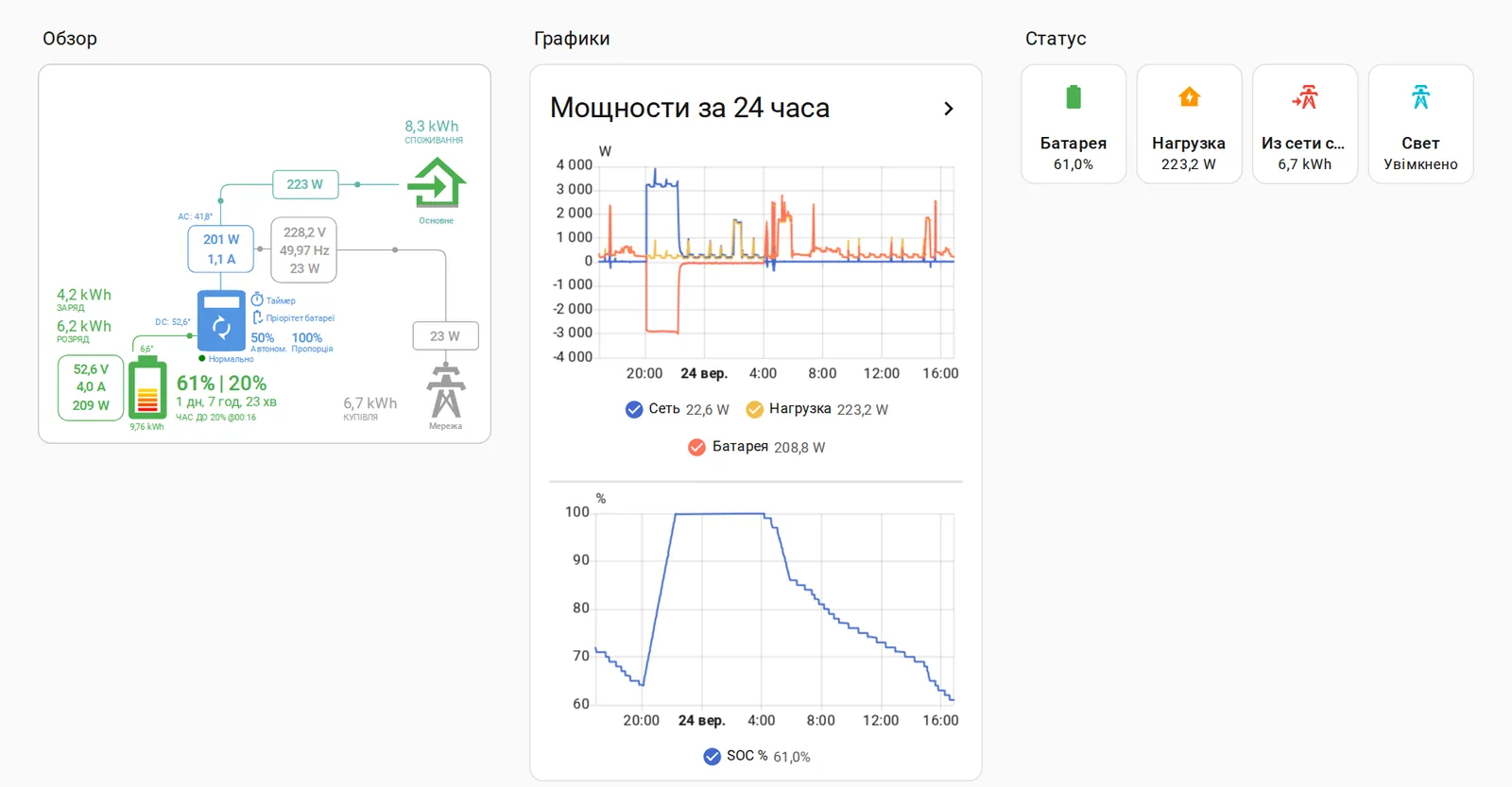
Task: Open the Нагрузка 223,2 W status card
Action: click(1189, 124)
